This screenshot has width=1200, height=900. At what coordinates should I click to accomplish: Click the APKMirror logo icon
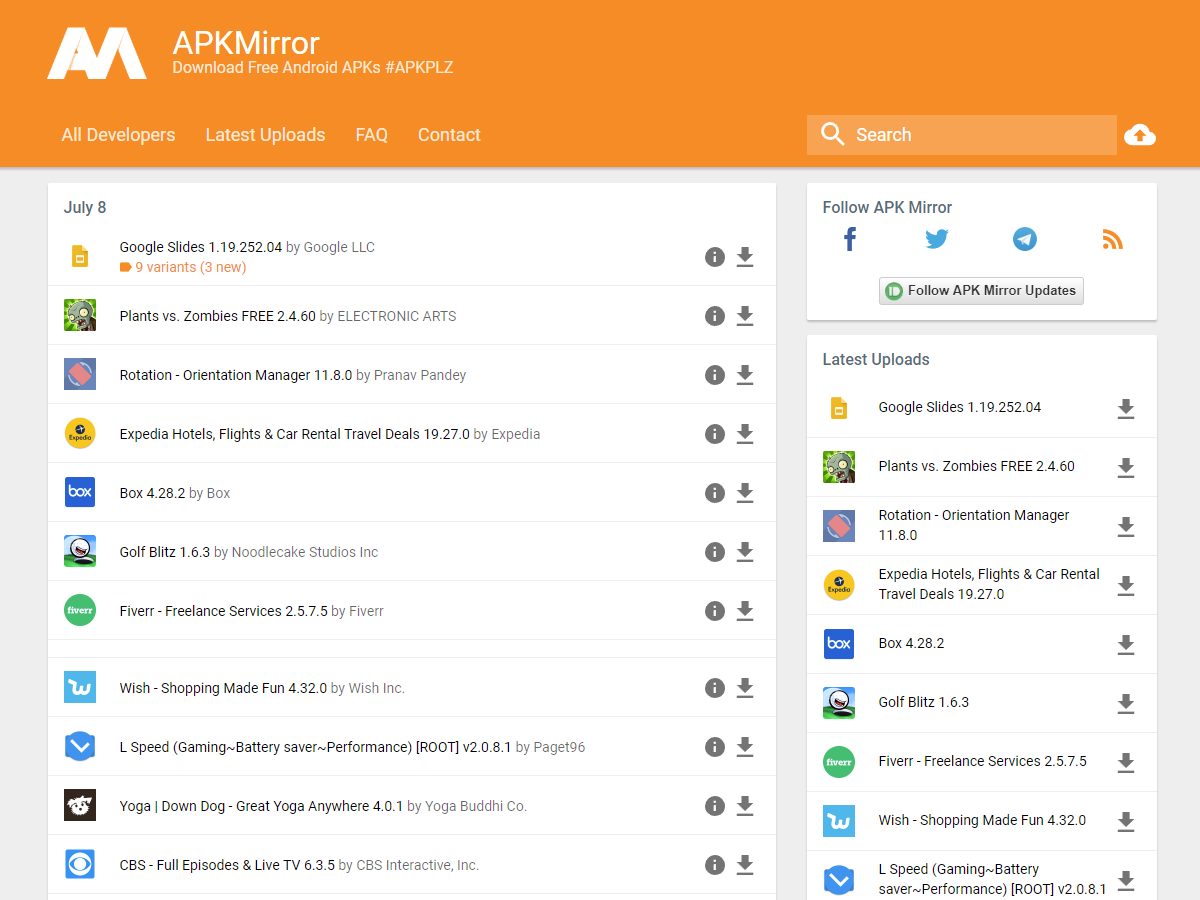pyautogui.click(x=97, y=54)
